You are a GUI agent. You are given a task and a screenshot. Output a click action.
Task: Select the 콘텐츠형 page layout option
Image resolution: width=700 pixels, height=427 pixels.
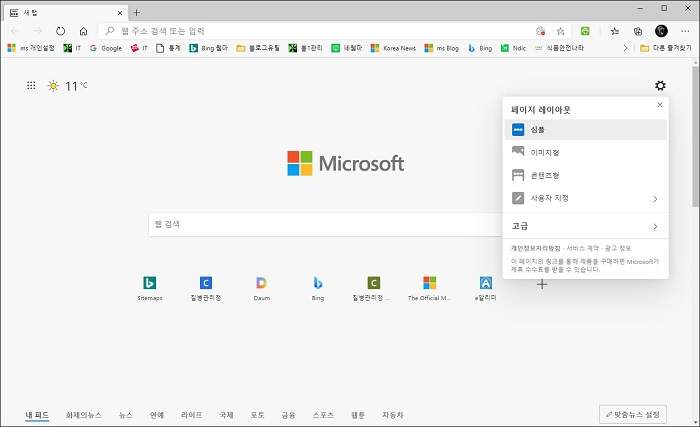click(x=585, y=175)
